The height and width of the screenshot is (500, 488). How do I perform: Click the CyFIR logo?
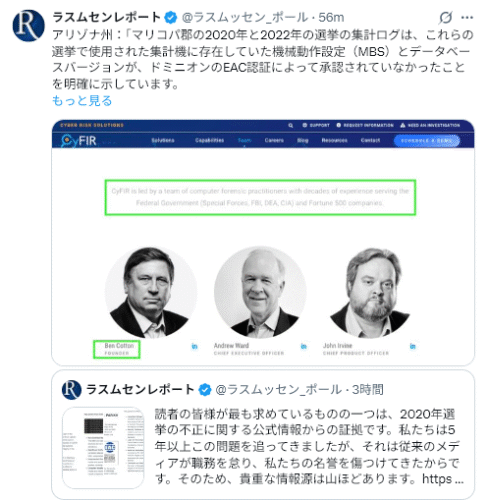pos(79,140)
